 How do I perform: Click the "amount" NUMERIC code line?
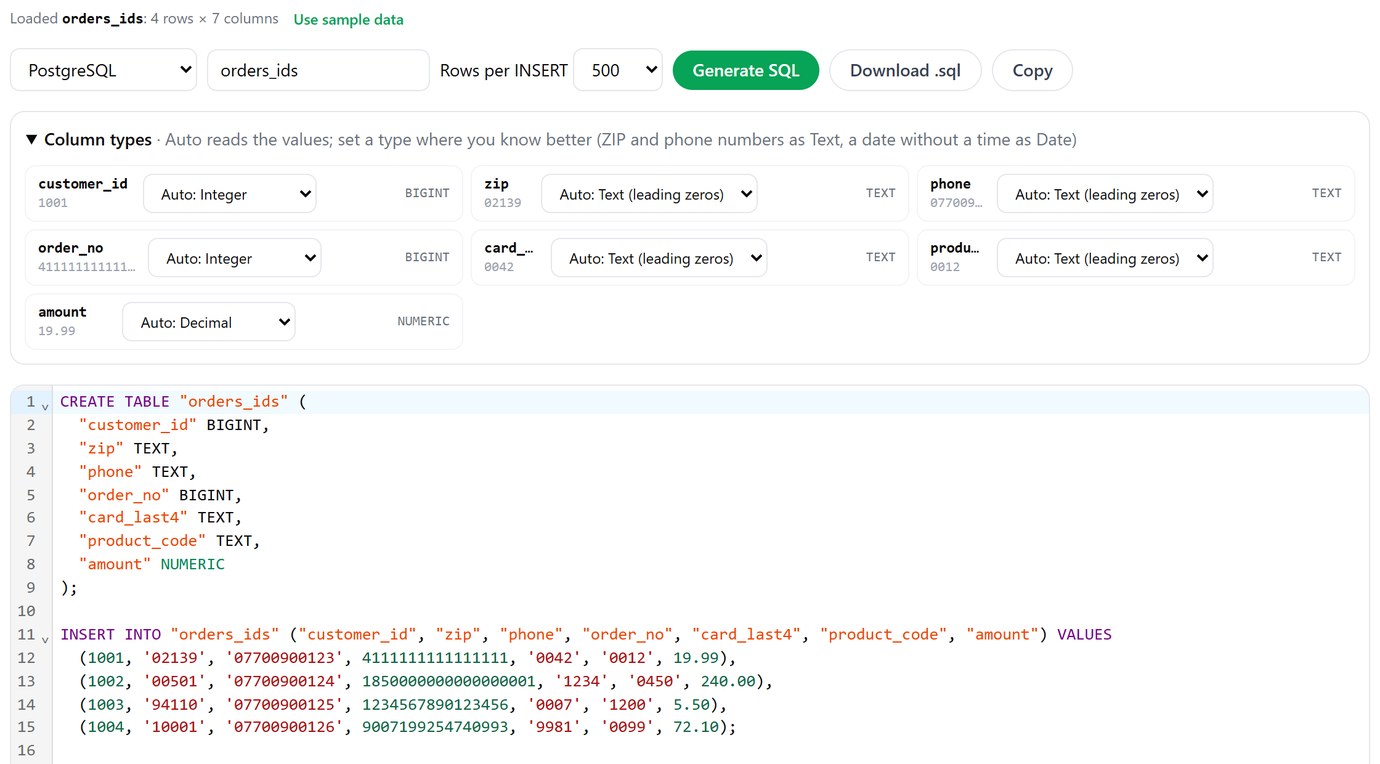tap(152, 564)
